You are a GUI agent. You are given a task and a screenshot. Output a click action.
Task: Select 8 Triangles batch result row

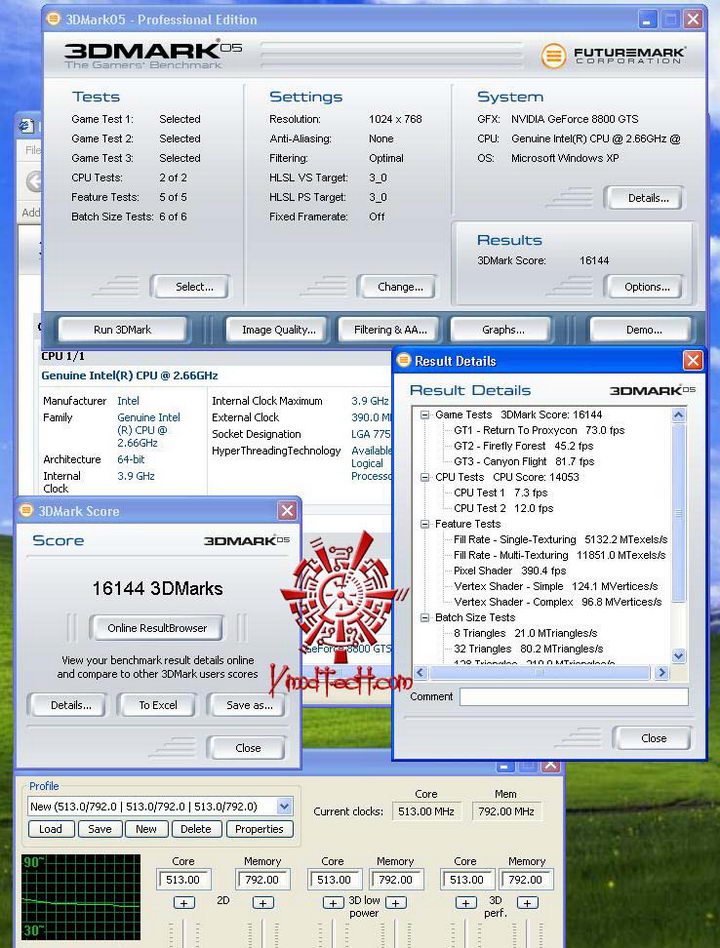(525, 633)
